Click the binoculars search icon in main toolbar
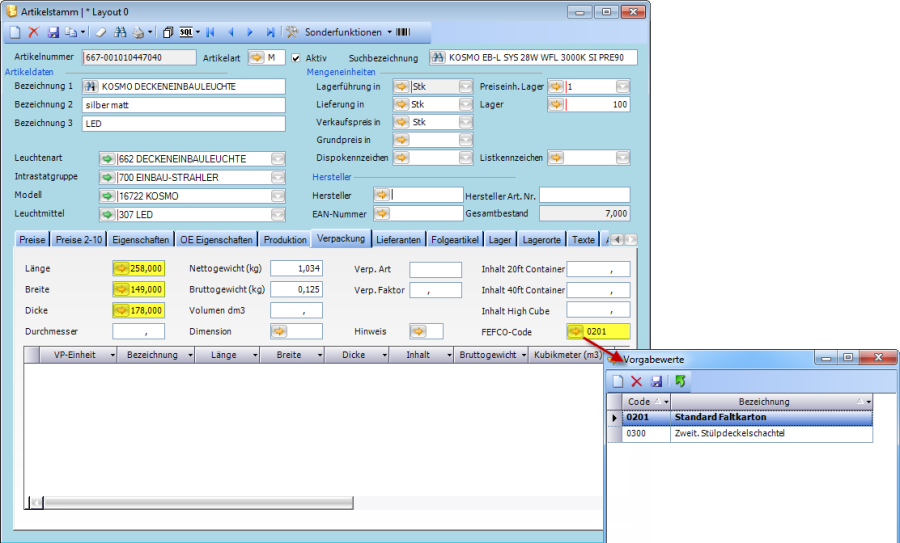Screen dimensions: 900x543 120,33
